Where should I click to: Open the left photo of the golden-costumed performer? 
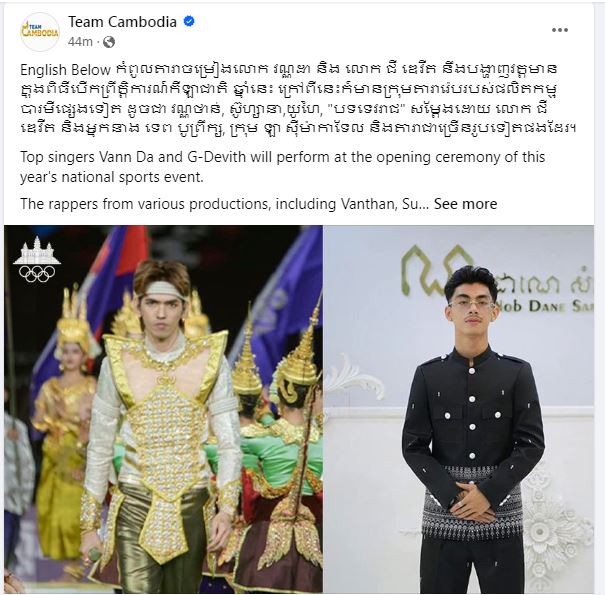(x=163, y=409)
